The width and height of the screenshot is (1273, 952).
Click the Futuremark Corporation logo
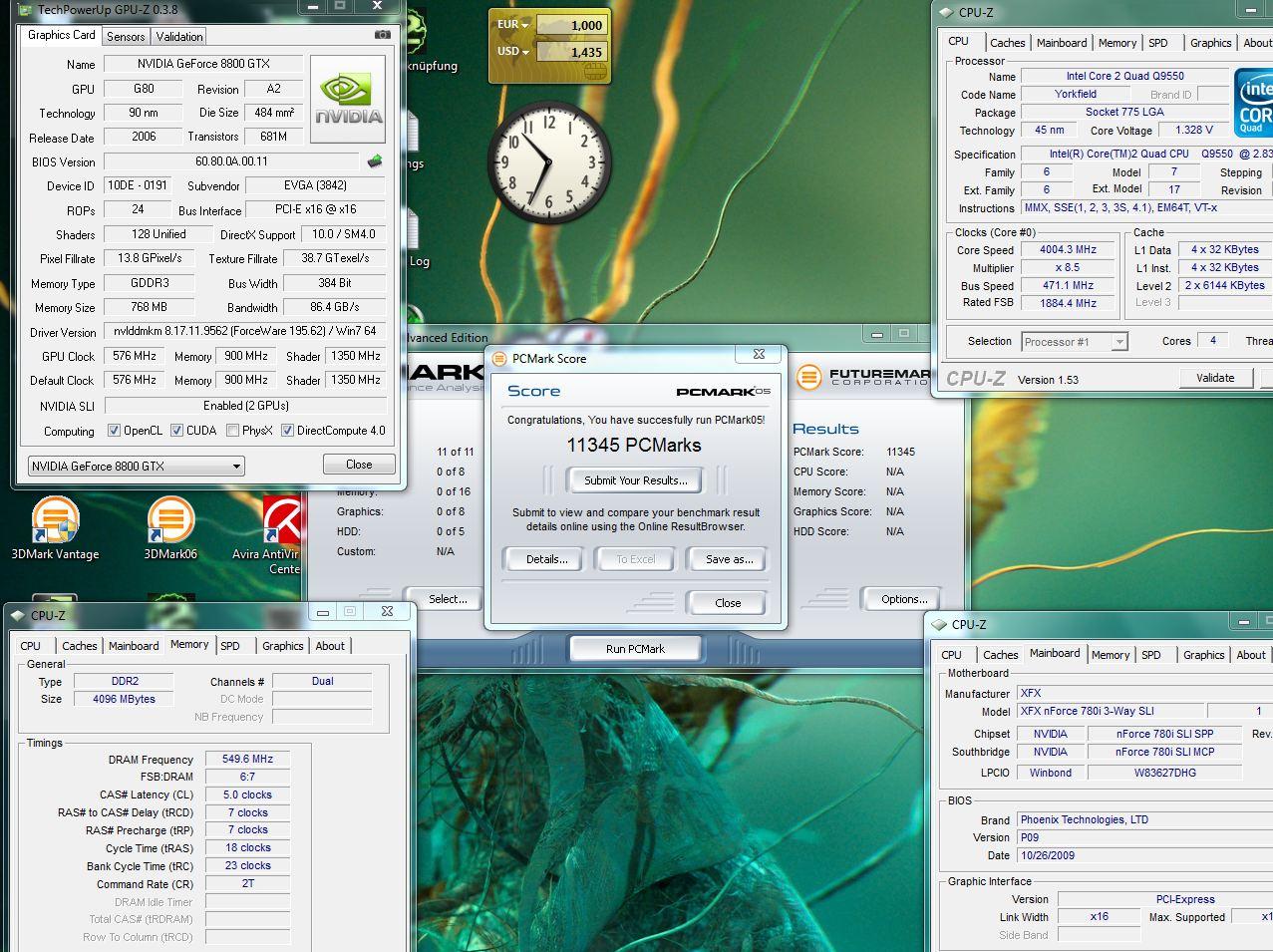[863, 377]
